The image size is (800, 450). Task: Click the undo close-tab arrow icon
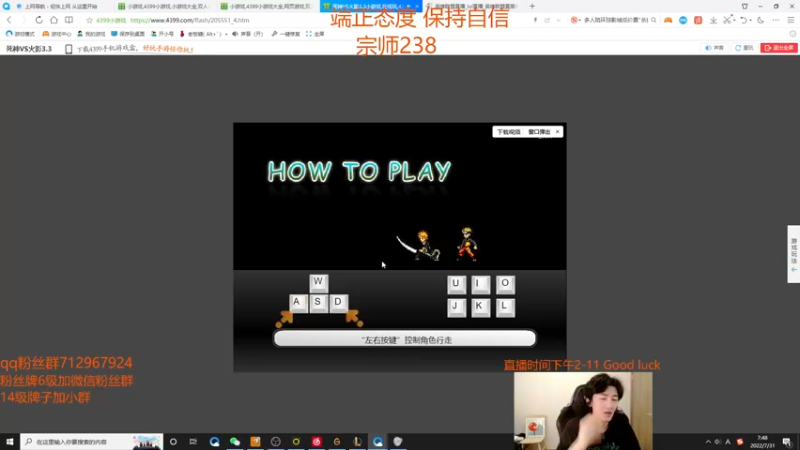pyautogui.click(x=743, y=20)
